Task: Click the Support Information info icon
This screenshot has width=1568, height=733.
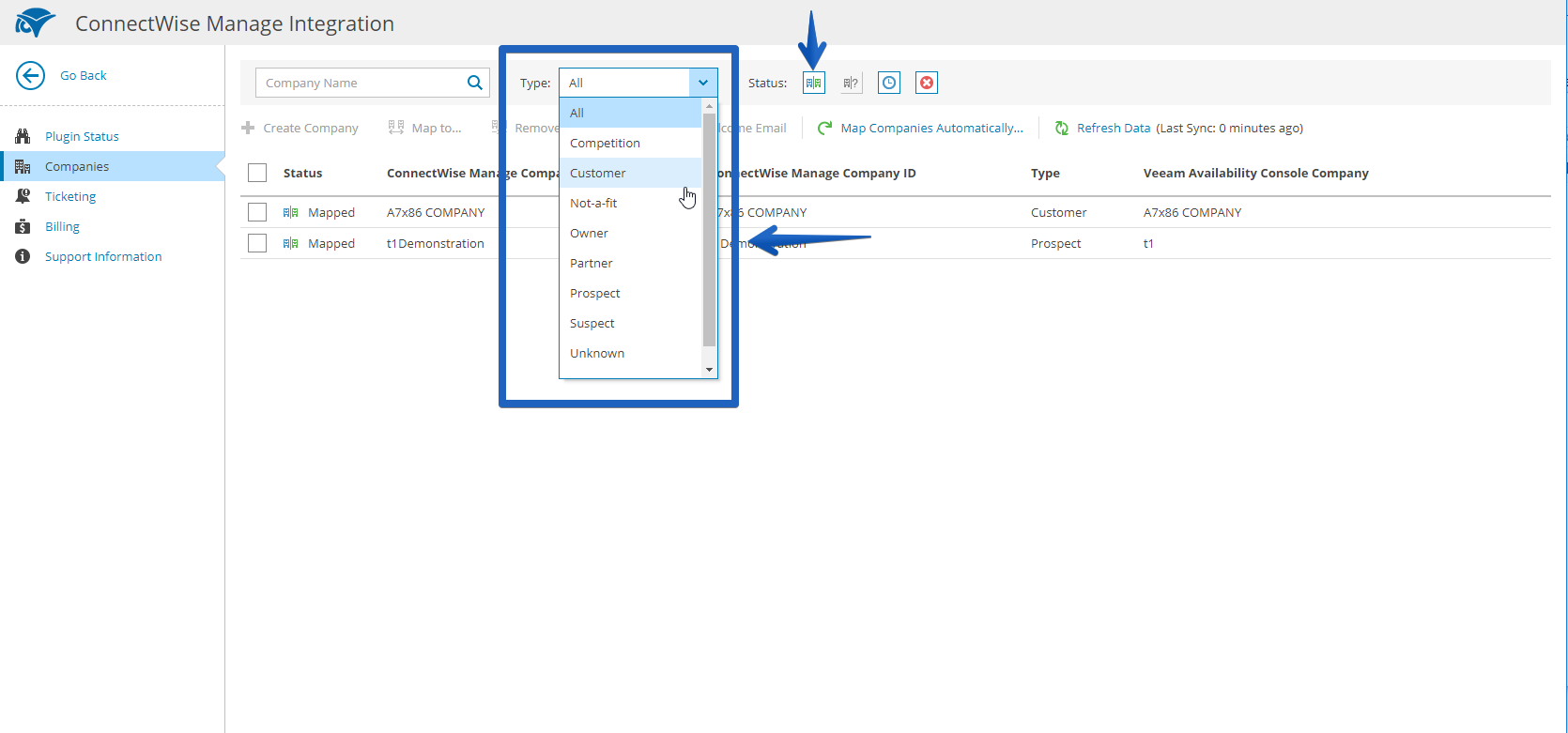Action: point(23,256)
